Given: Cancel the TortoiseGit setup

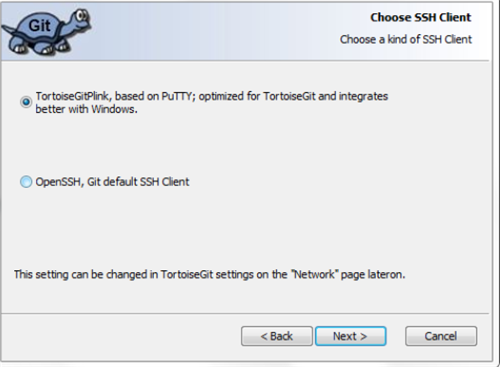Looking at the screenshot, I should click(441, 336).
